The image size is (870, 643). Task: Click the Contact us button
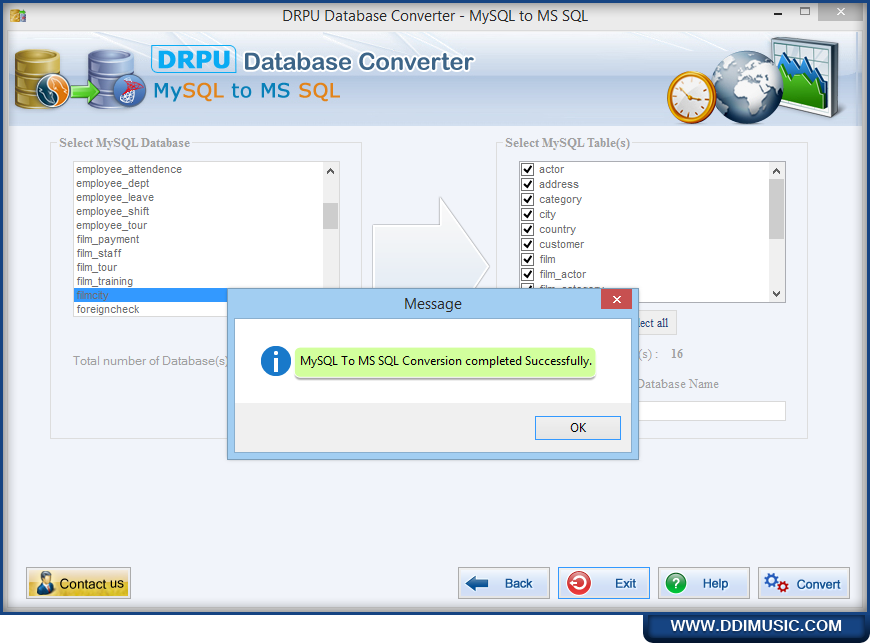click(78, 583)
